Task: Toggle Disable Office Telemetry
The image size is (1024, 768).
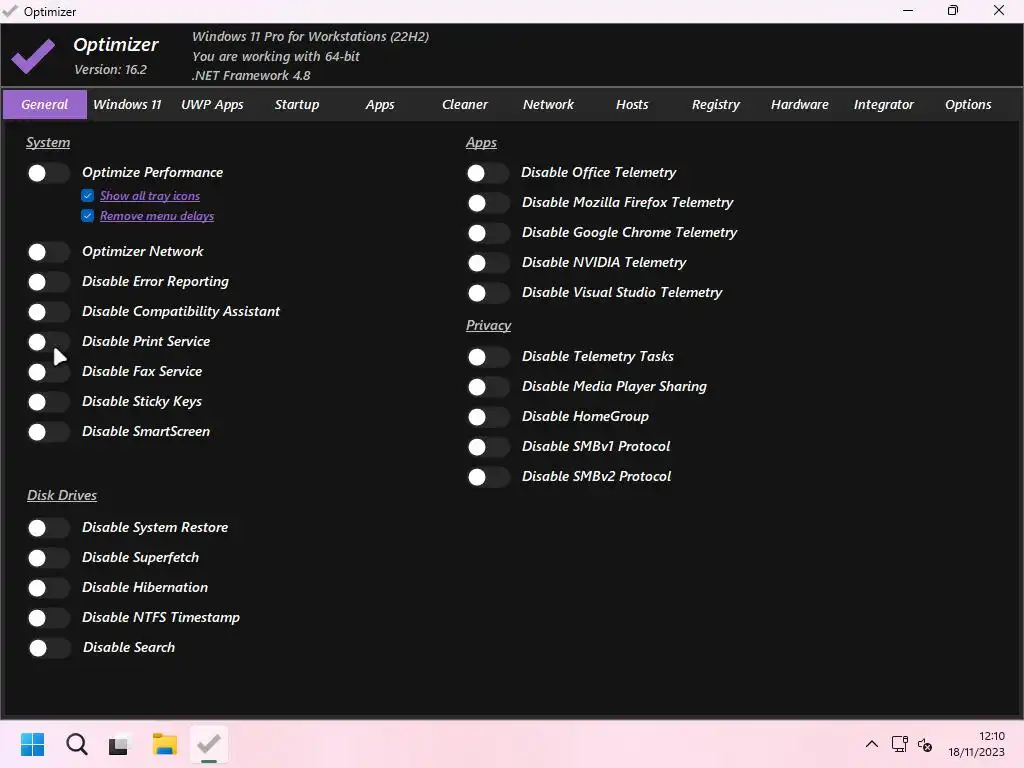Action: click(x=488, y=173)
